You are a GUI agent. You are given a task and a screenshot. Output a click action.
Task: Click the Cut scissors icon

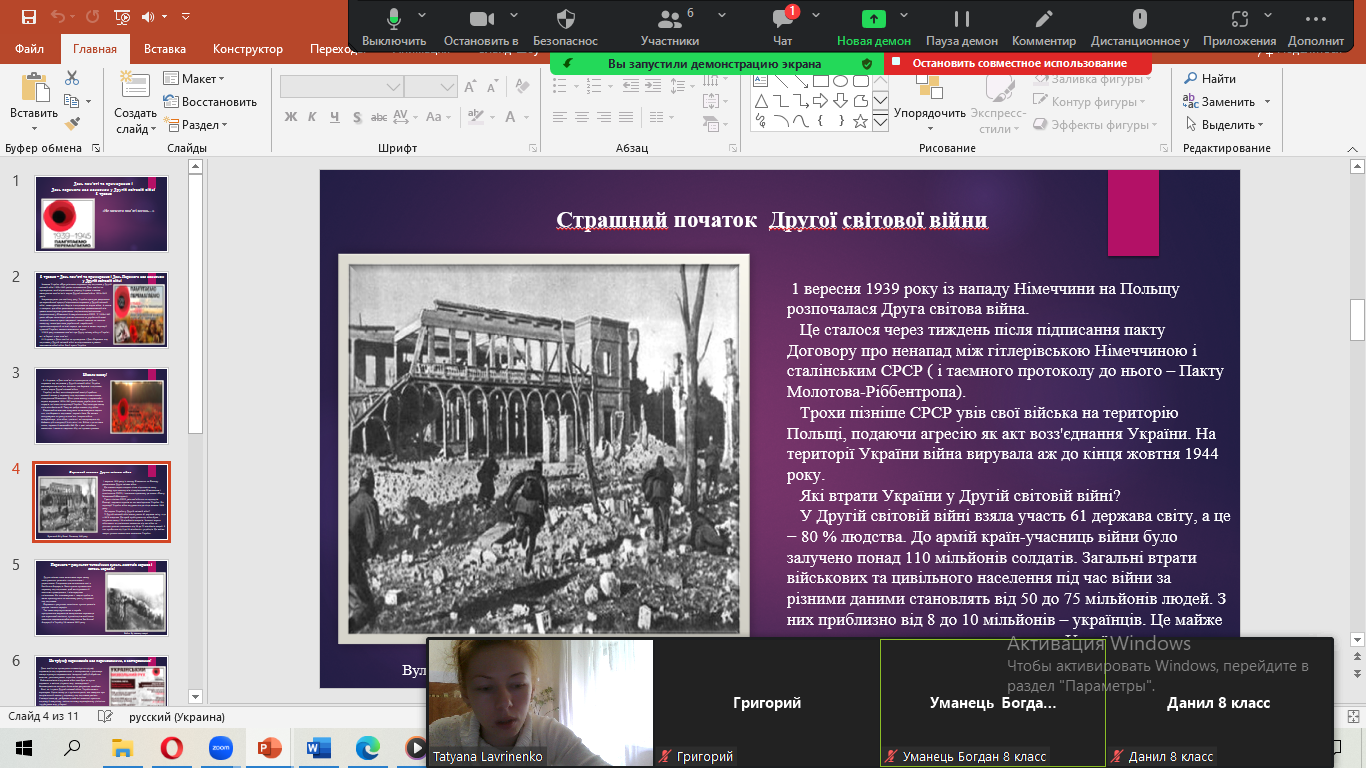coord(72,78)
